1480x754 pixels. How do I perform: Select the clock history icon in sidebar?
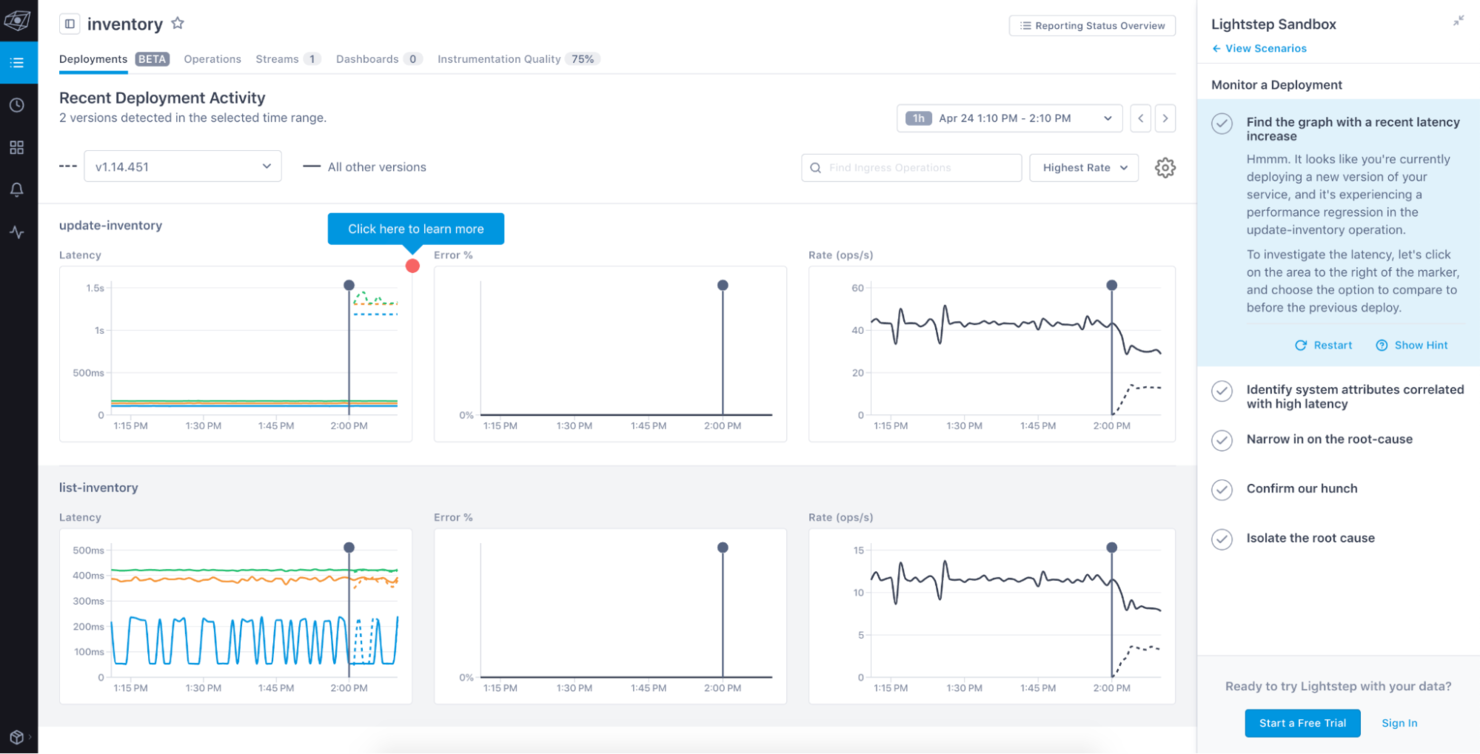click(18, 104)
